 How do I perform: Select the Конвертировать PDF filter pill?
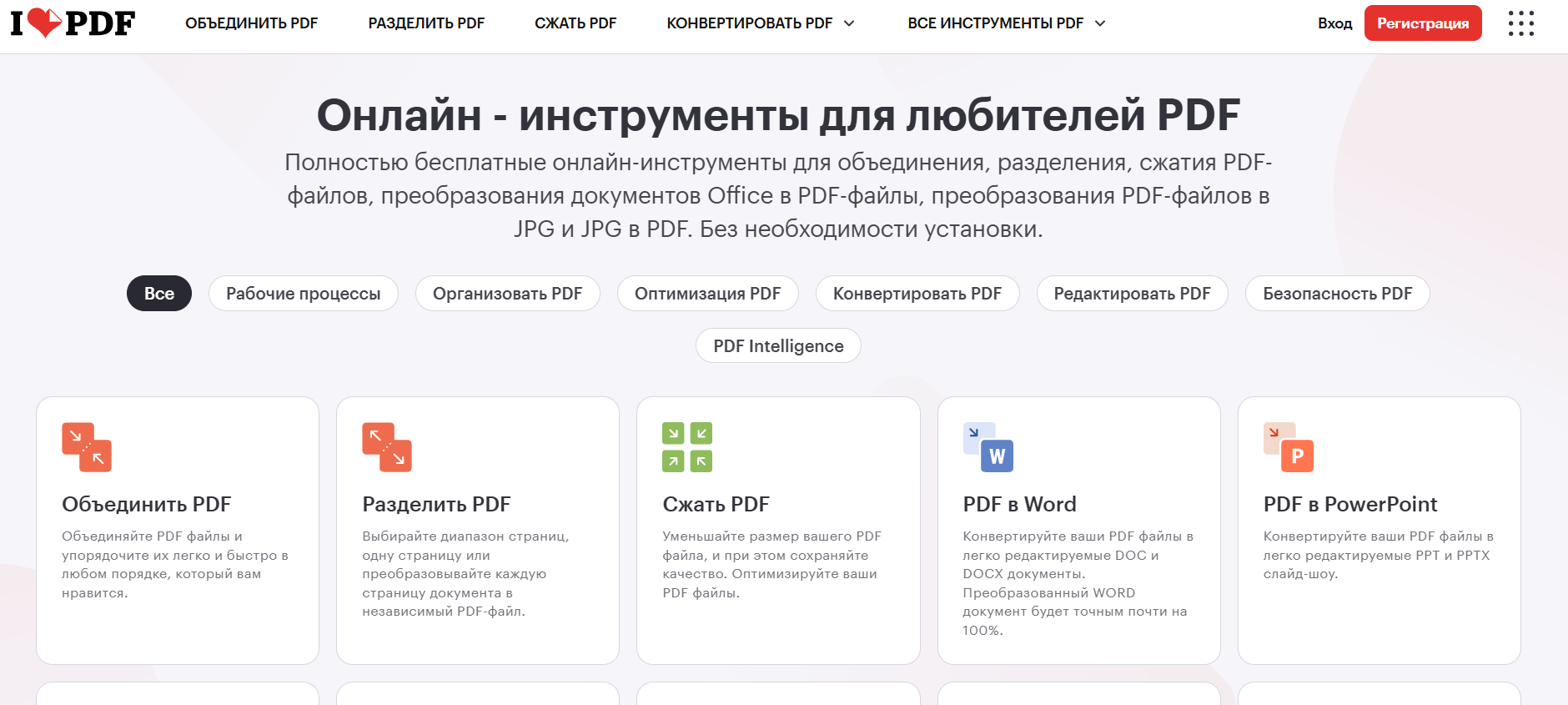point(917,294)
